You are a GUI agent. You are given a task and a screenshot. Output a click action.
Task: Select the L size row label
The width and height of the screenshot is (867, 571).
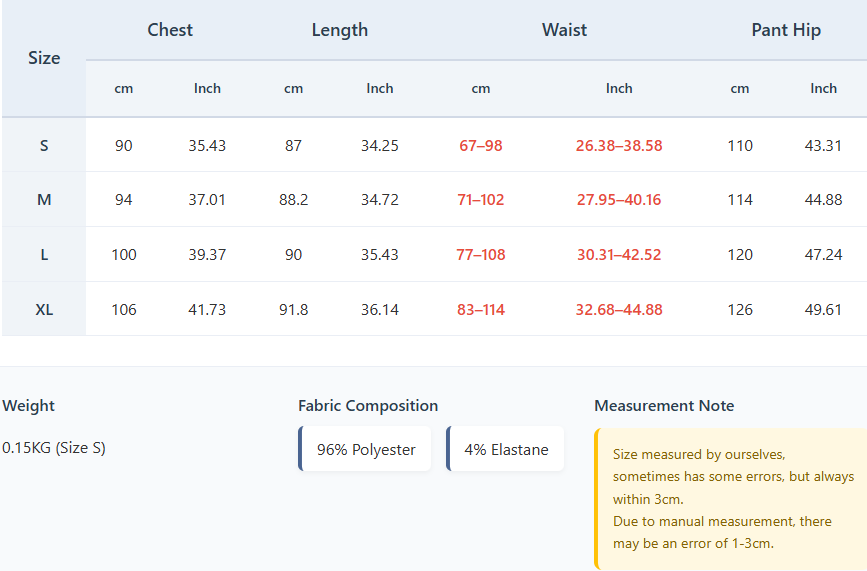pos(44,255)
